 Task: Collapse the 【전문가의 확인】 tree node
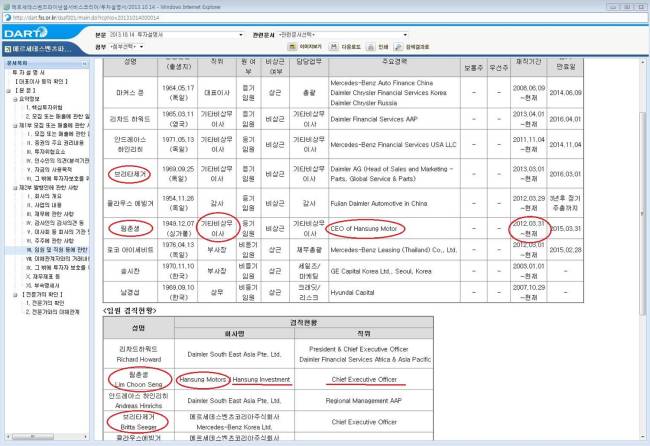click(x=15, y=295)
